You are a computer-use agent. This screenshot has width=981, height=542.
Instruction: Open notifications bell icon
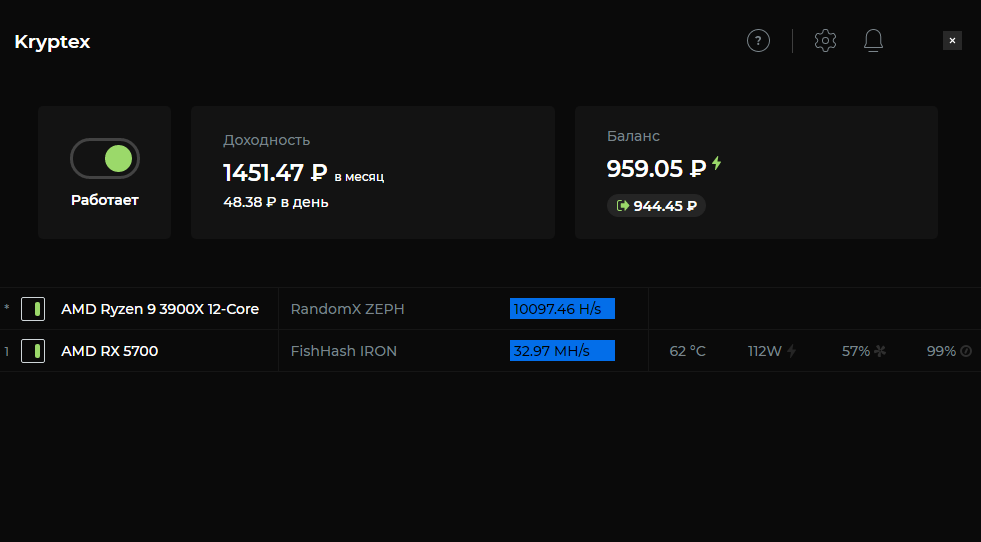tap(873, 41)
